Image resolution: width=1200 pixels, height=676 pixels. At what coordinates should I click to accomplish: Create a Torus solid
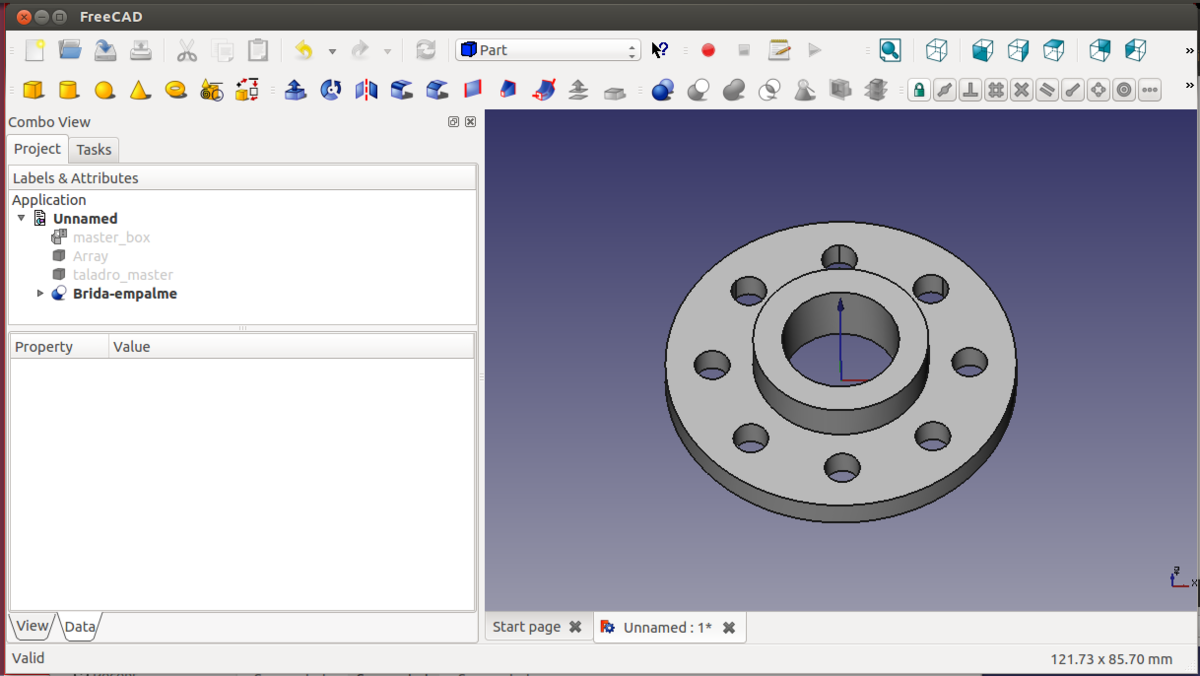coord(176,90)
